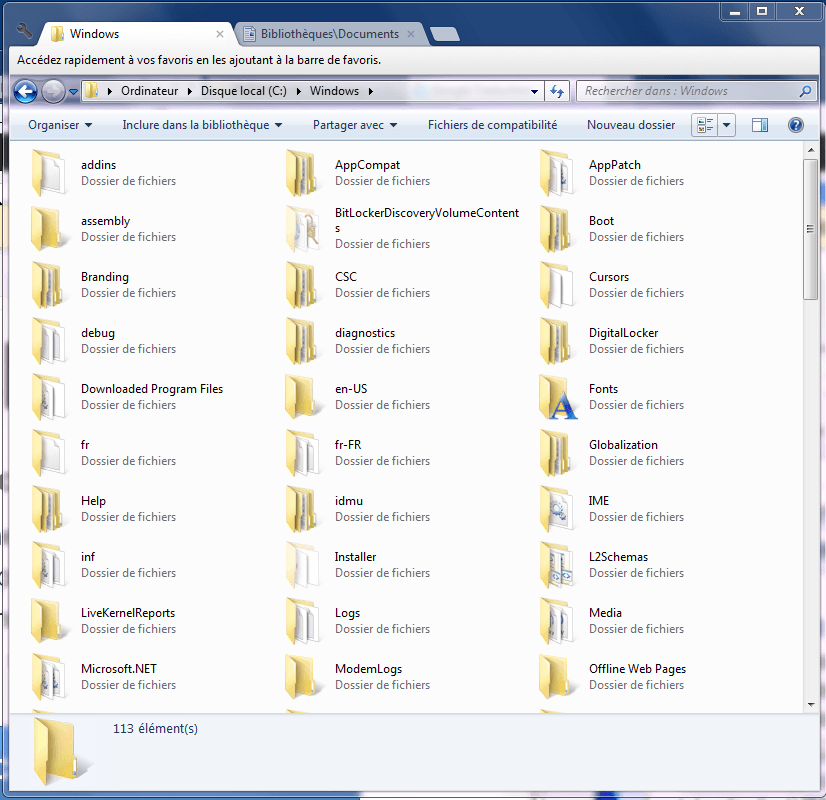Click the search magnifier icon
The width and height of the screenshot is (826, 800).
[x=805, y=91]
